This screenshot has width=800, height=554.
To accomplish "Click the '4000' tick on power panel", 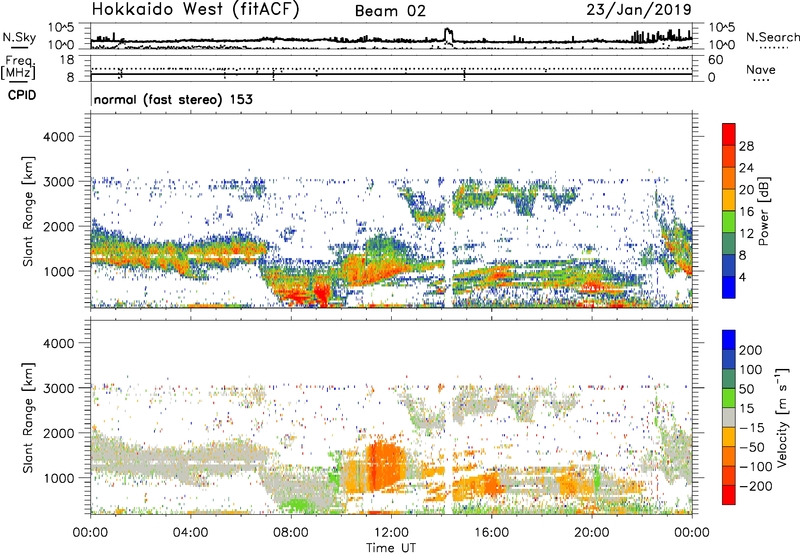I will pyautogui.click(x=58, y=137).
